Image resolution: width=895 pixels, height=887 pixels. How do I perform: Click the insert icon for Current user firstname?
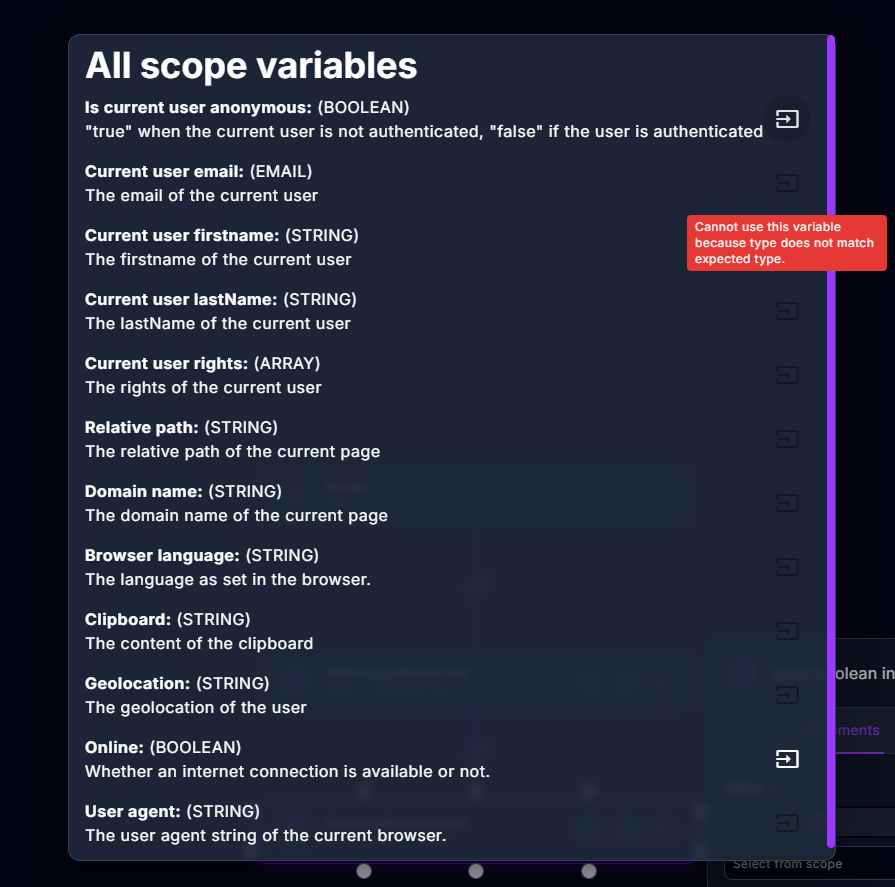787,247
